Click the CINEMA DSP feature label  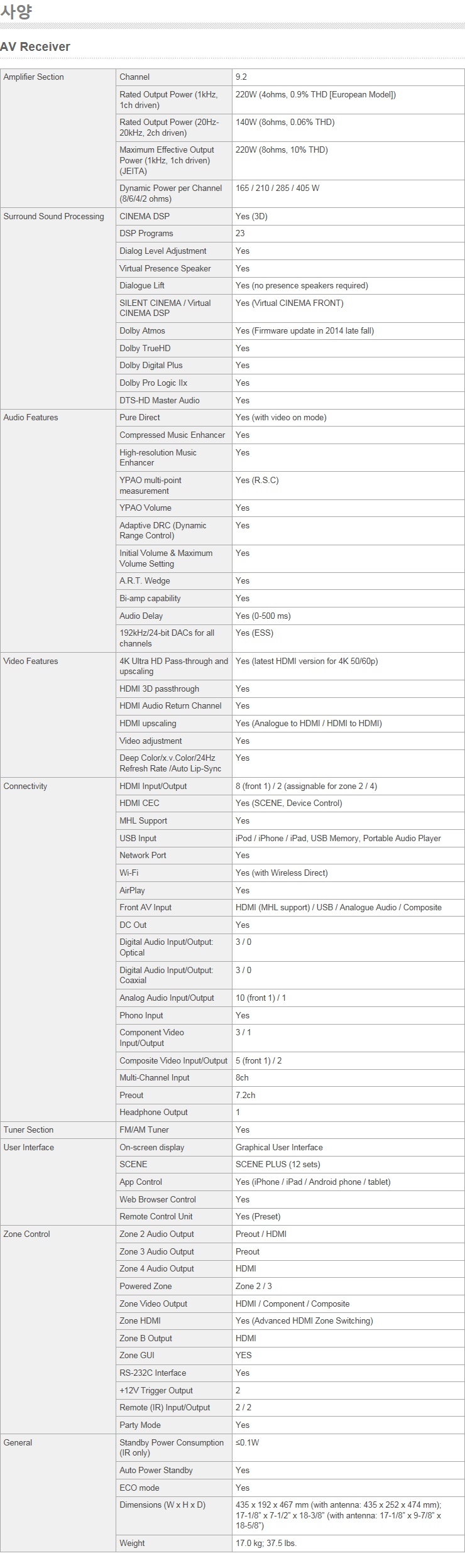[x=145, y=216]
